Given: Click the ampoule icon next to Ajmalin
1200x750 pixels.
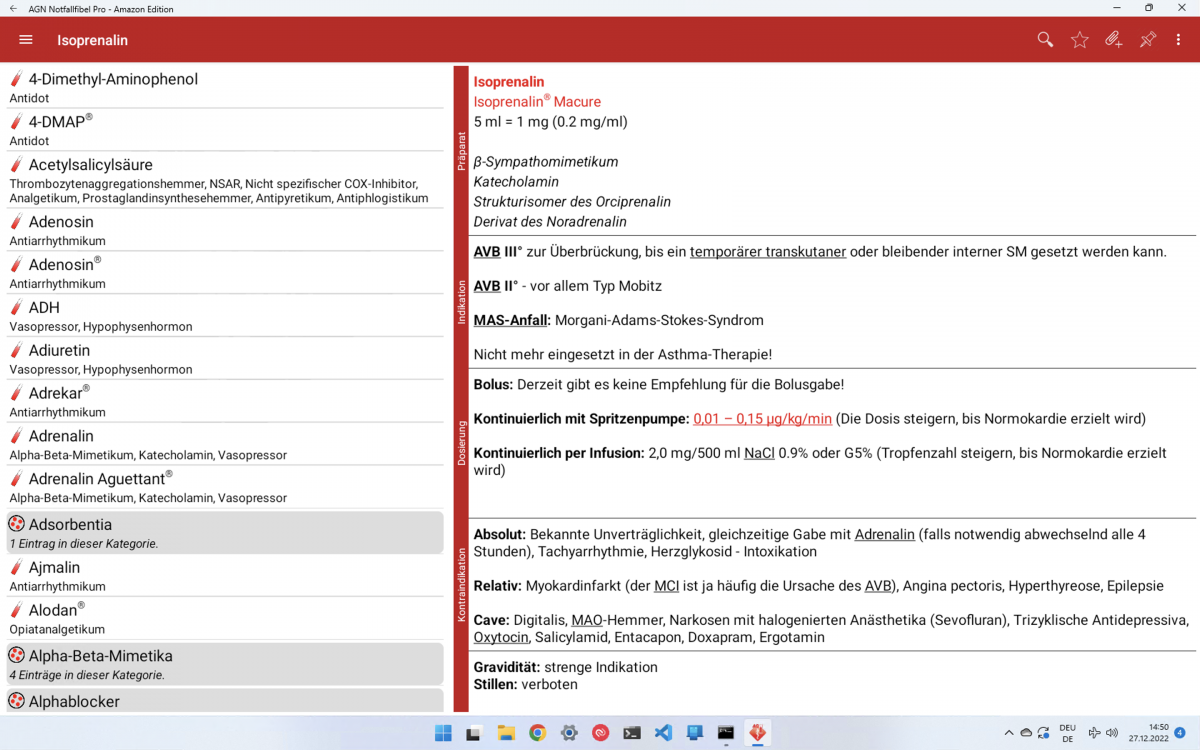Looking at the screenshot, I should [x=17, y=568].
